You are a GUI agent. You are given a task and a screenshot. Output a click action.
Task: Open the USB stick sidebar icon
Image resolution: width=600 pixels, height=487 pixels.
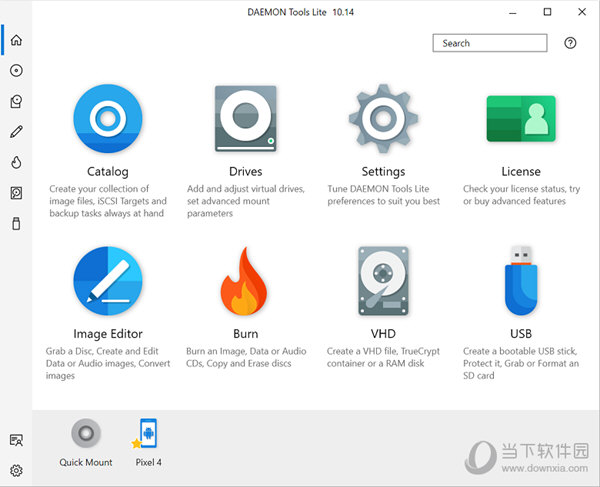[x=16, y=224]
